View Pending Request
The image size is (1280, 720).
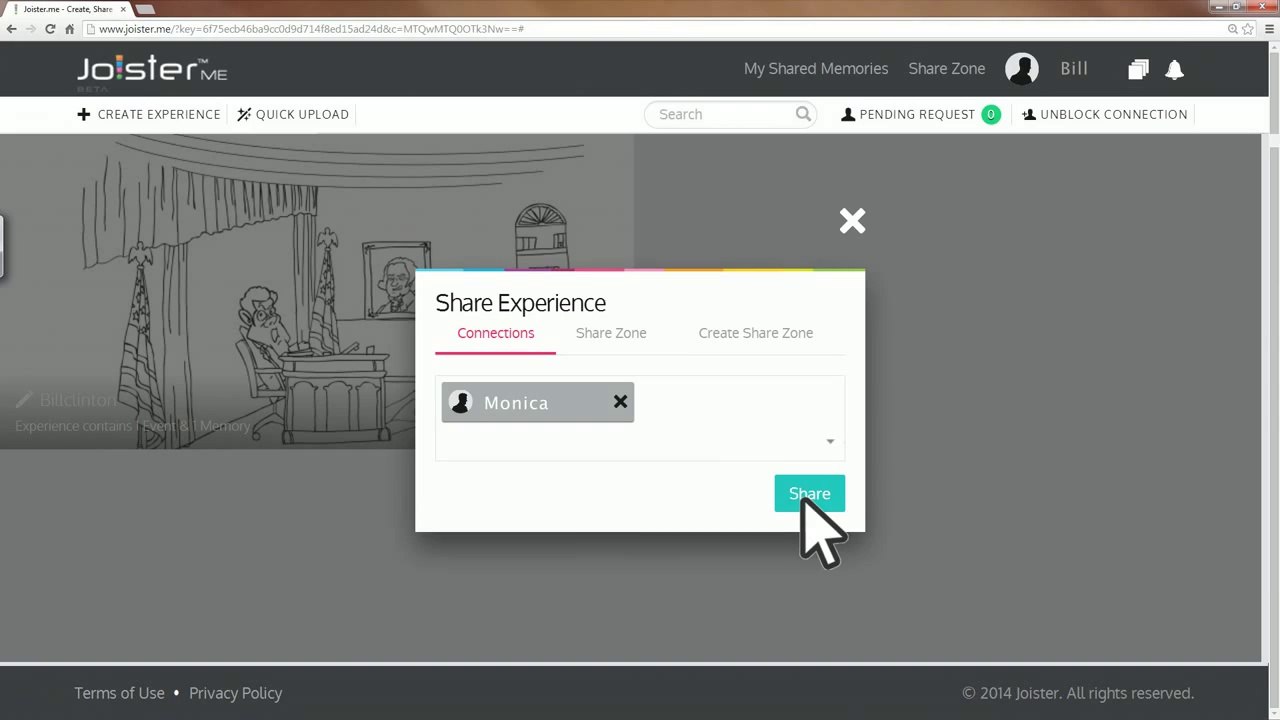click(908, 114)
